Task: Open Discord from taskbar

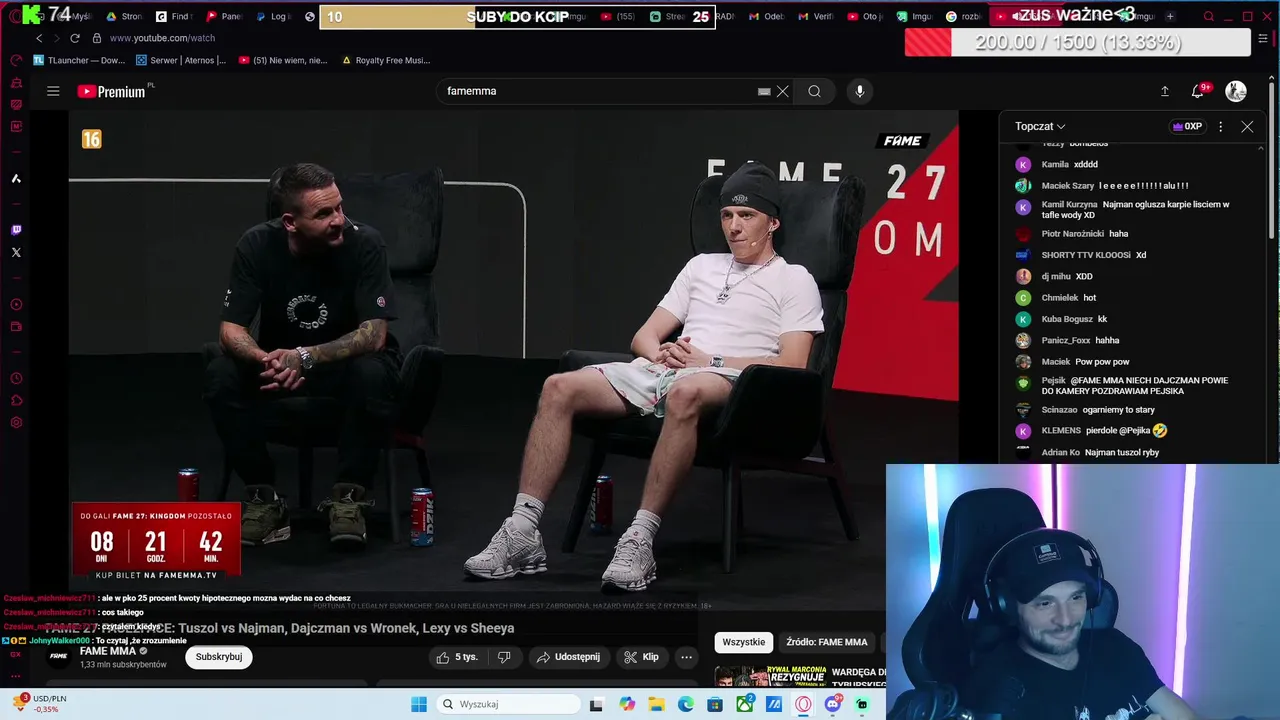Action: coord(833,704)
